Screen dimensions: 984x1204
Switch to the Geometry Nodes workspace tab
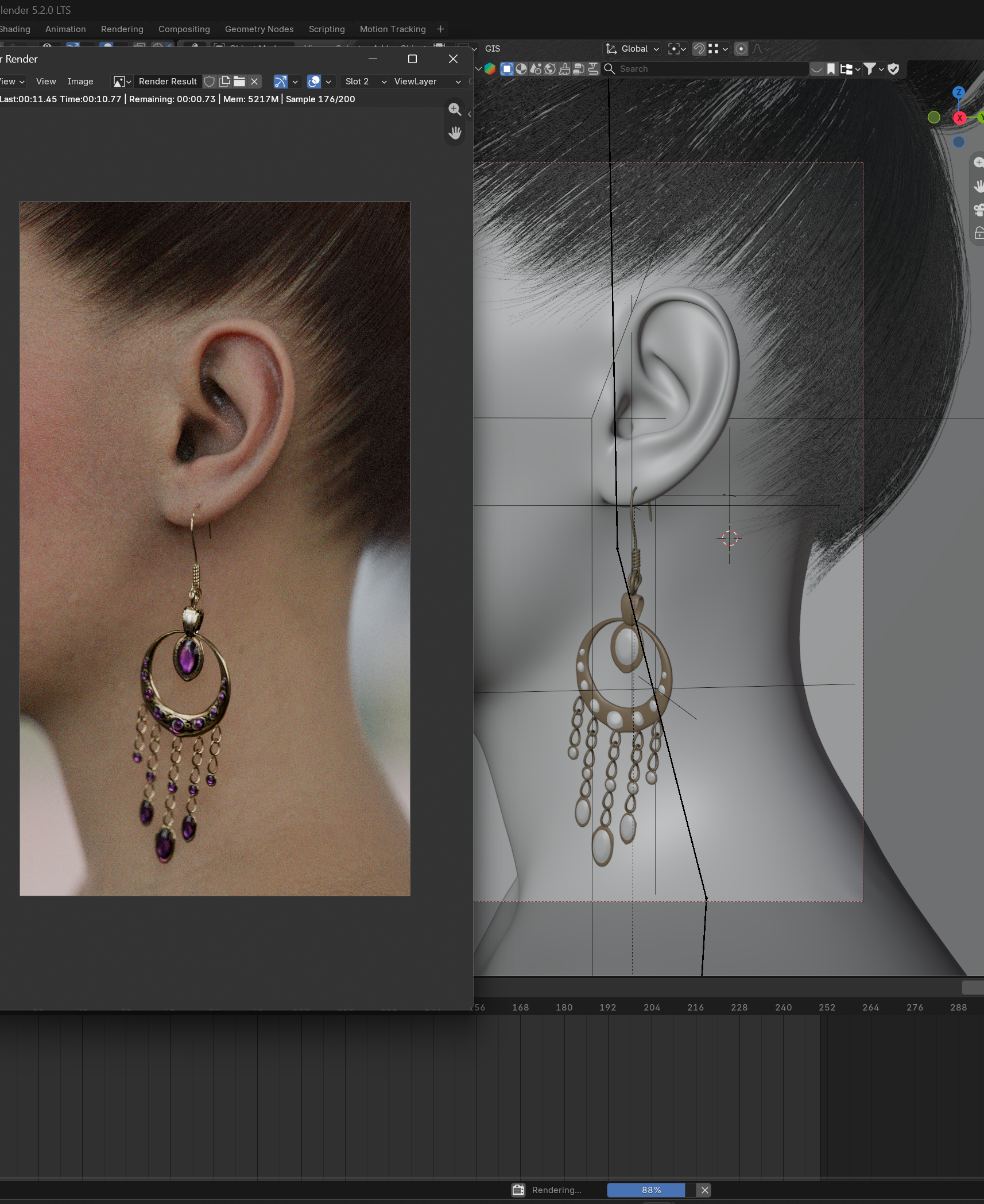(x=259, y=29)
